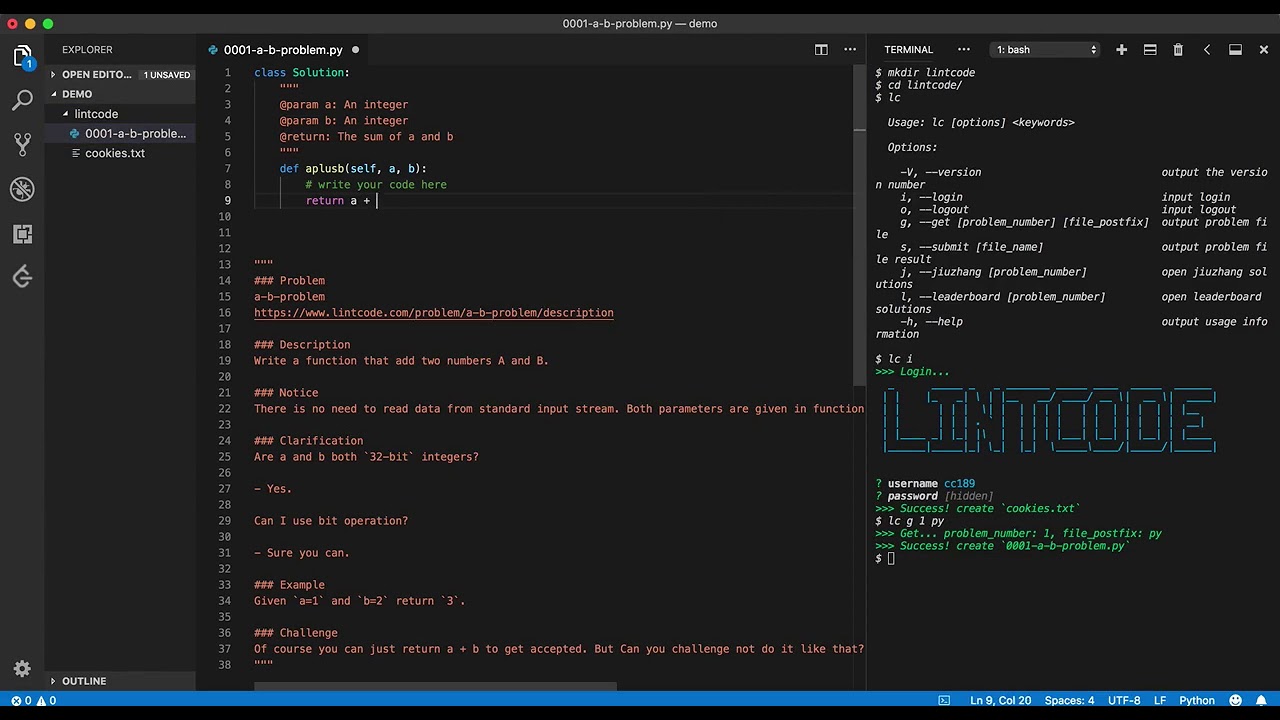1280x720 pixels.
Task: Click the terminal icon in status bar
Action: [x=943, y=700]
